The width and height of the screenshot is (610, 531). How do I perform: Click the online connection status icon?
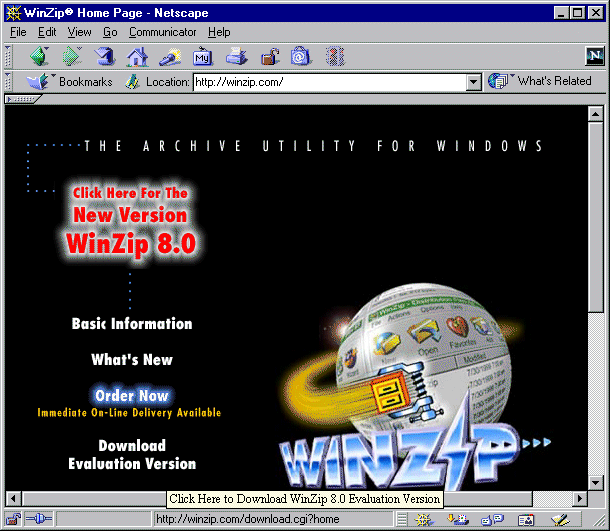[x=38, y=519]
